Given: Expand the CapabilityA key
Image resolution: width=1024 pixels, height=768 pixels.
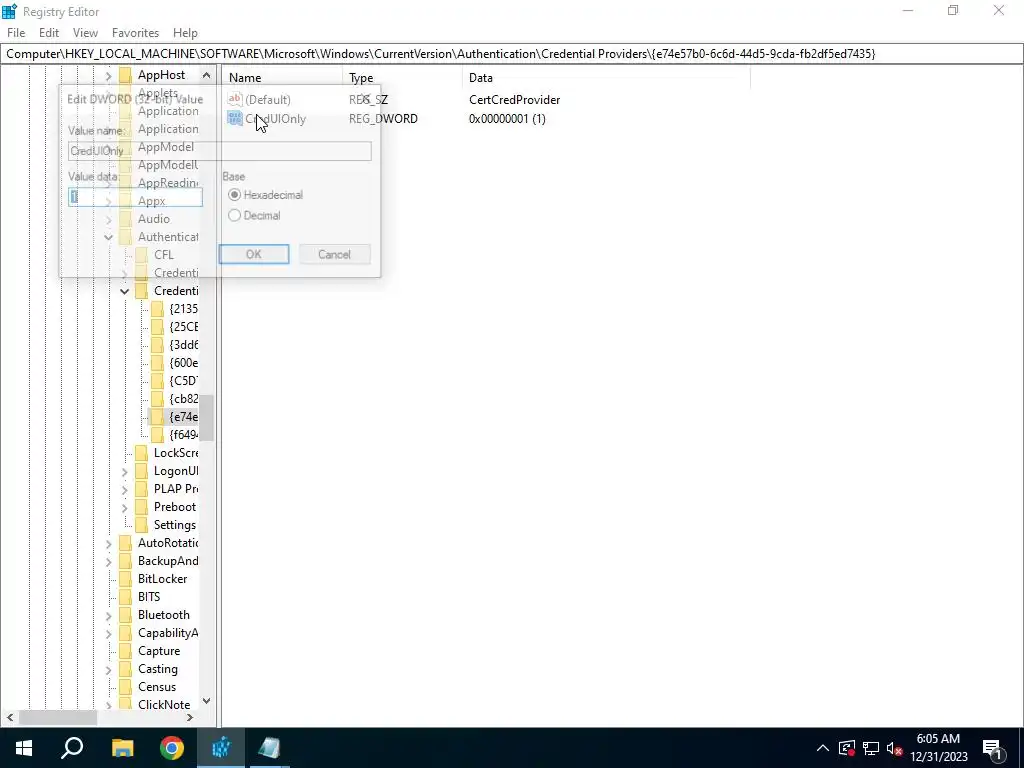Looking at the screenshot, I should 108,633.
